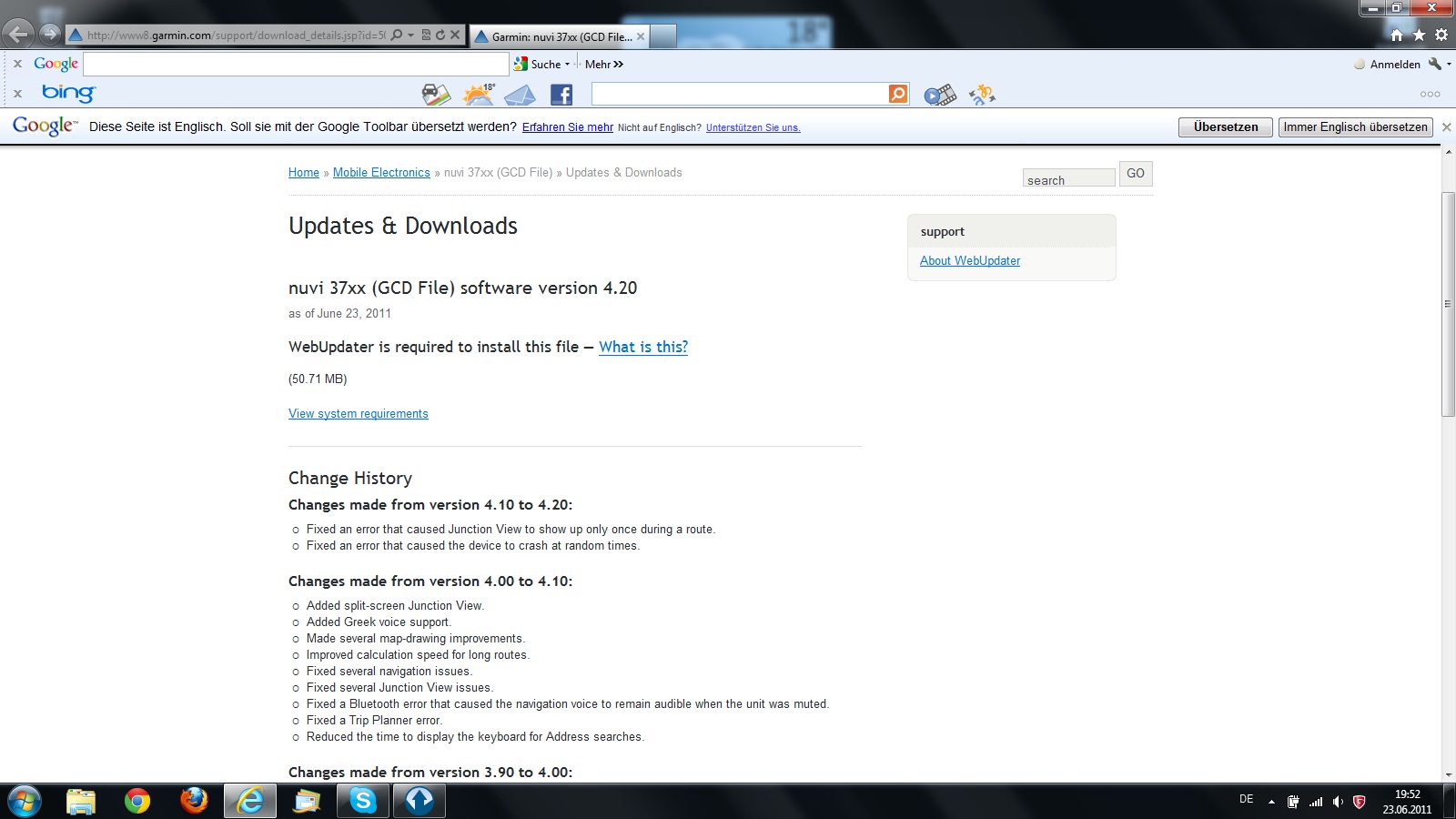The height and width of the screenshot is (819, 1456).
Task: Click the orange Bing search button
Action: [x=898, y=94]
